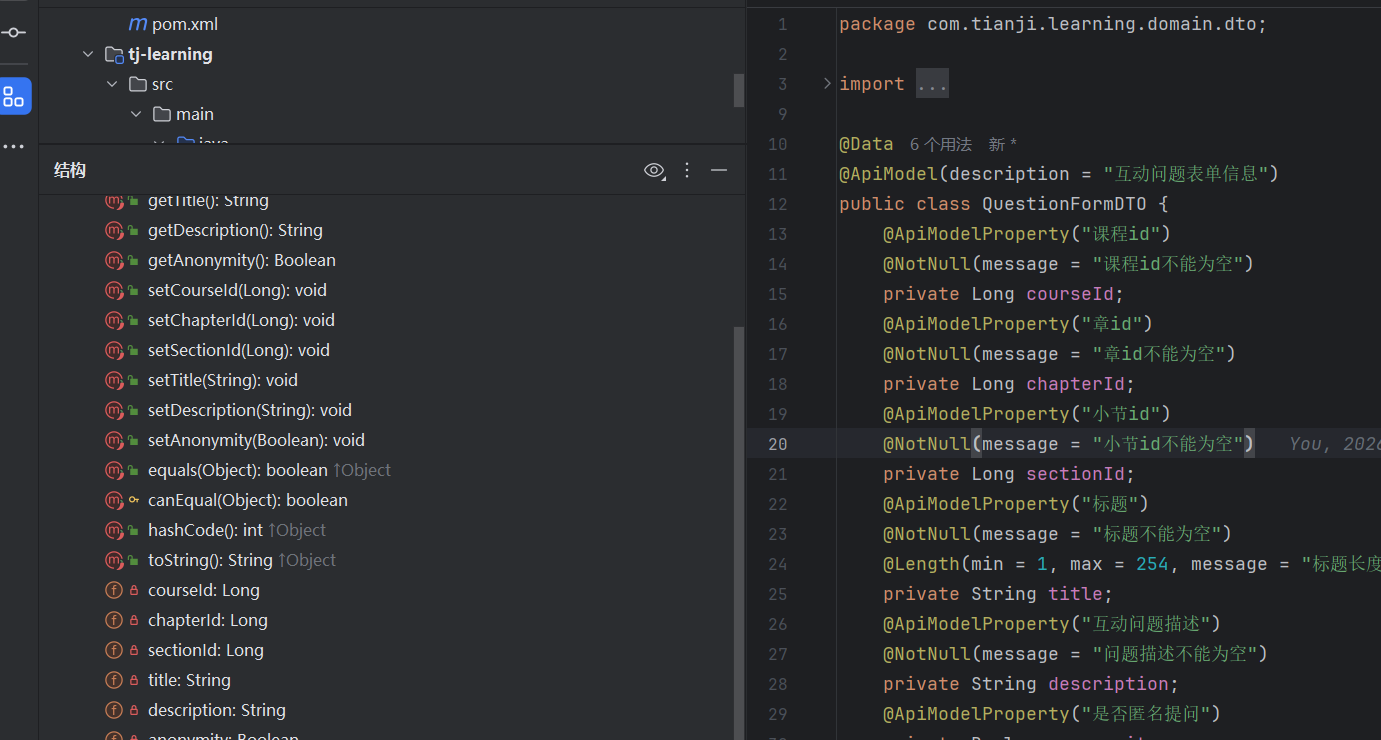
Task: Click method icon of getDescription()
Action: click(113, 230)
